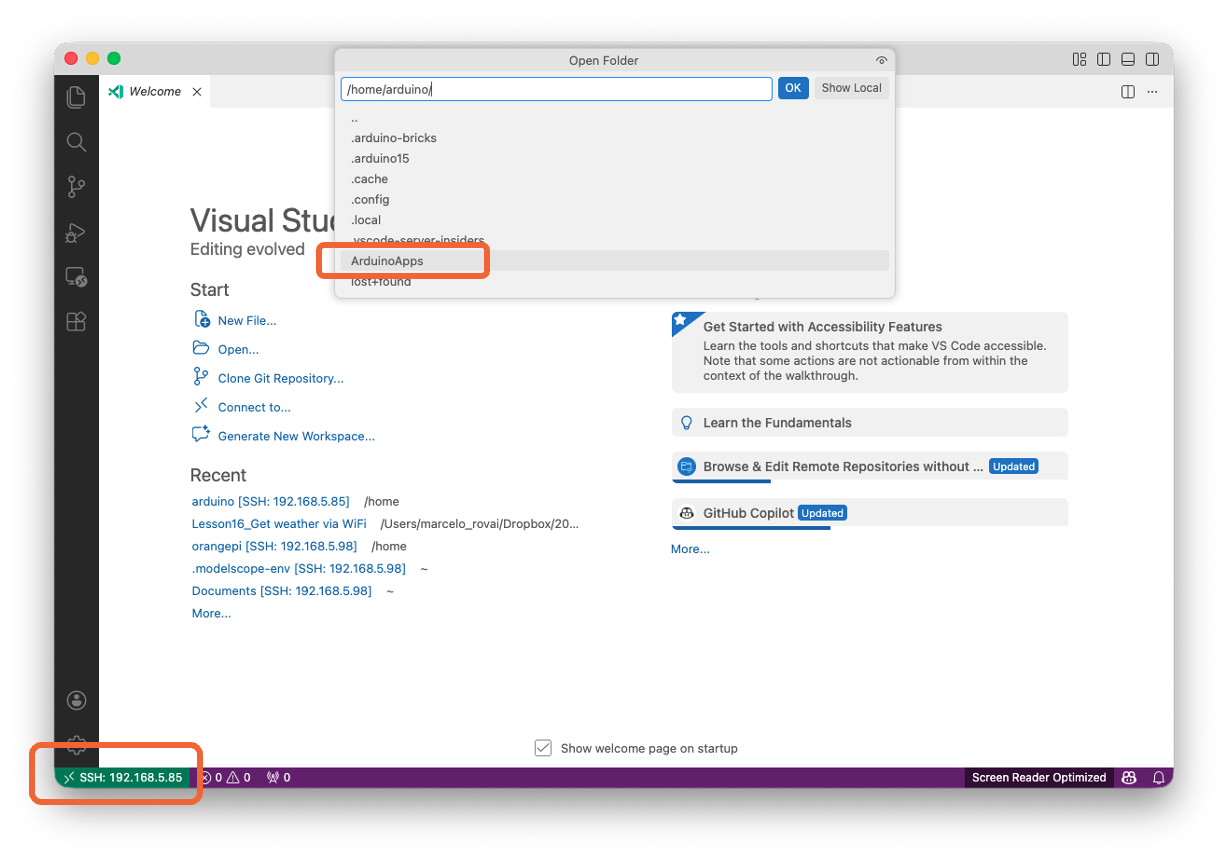The width and height of the screenshot is (1221, 850).
Task: Open the GitHub Copilot walkthrough
Action: click(x=870, y=513)
